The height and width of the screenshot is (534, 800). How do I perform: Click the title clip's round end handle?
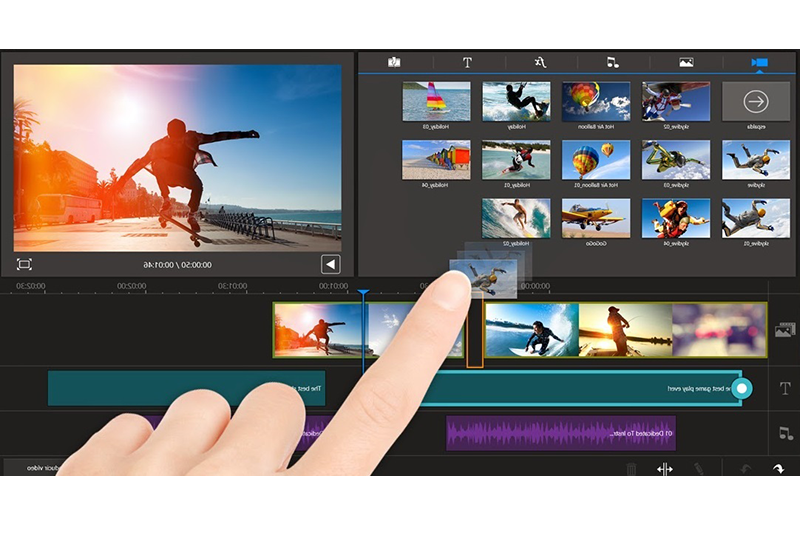click(741, 388)
